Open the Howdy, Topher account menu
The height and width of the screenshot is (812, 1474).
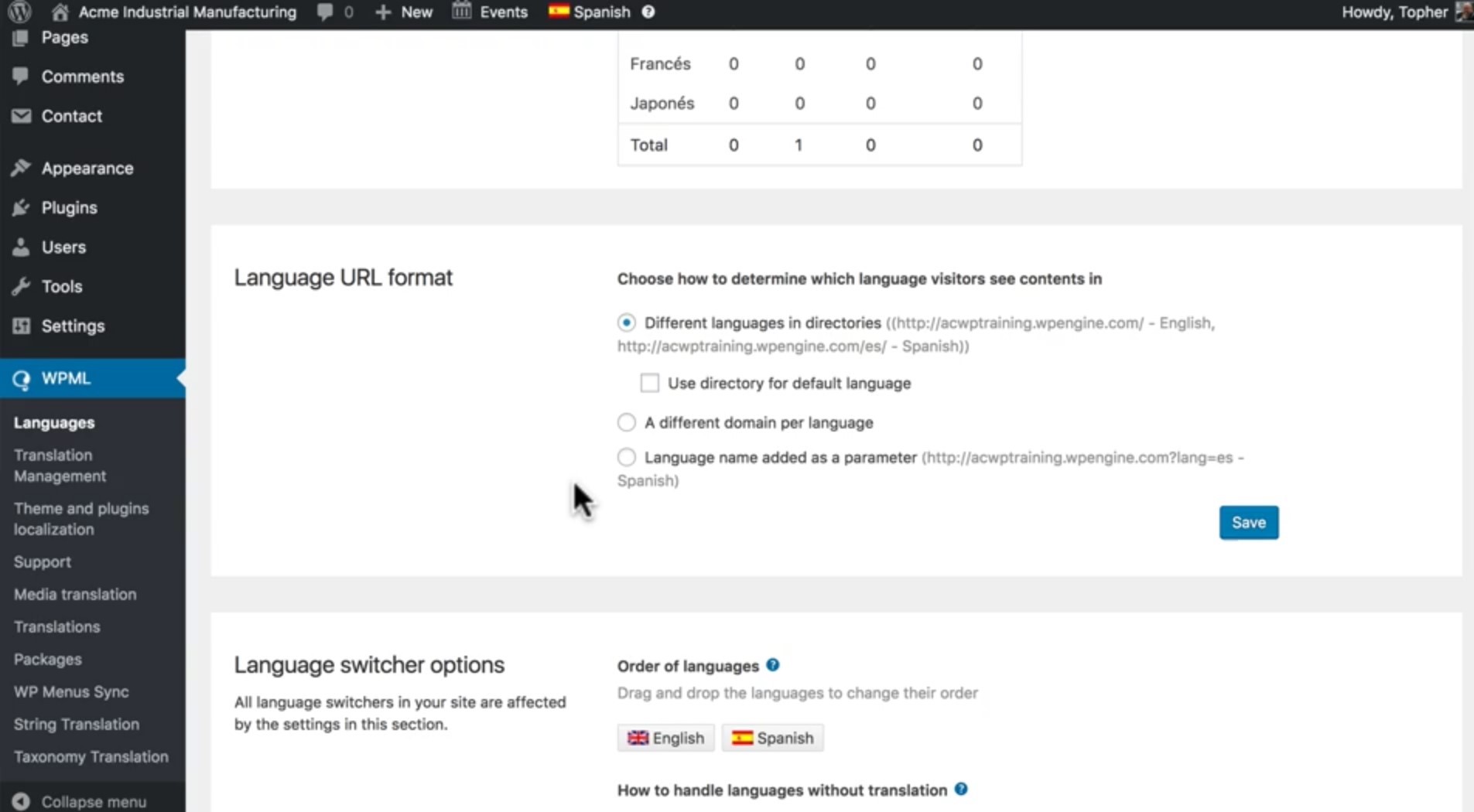tap(1394, 12)
